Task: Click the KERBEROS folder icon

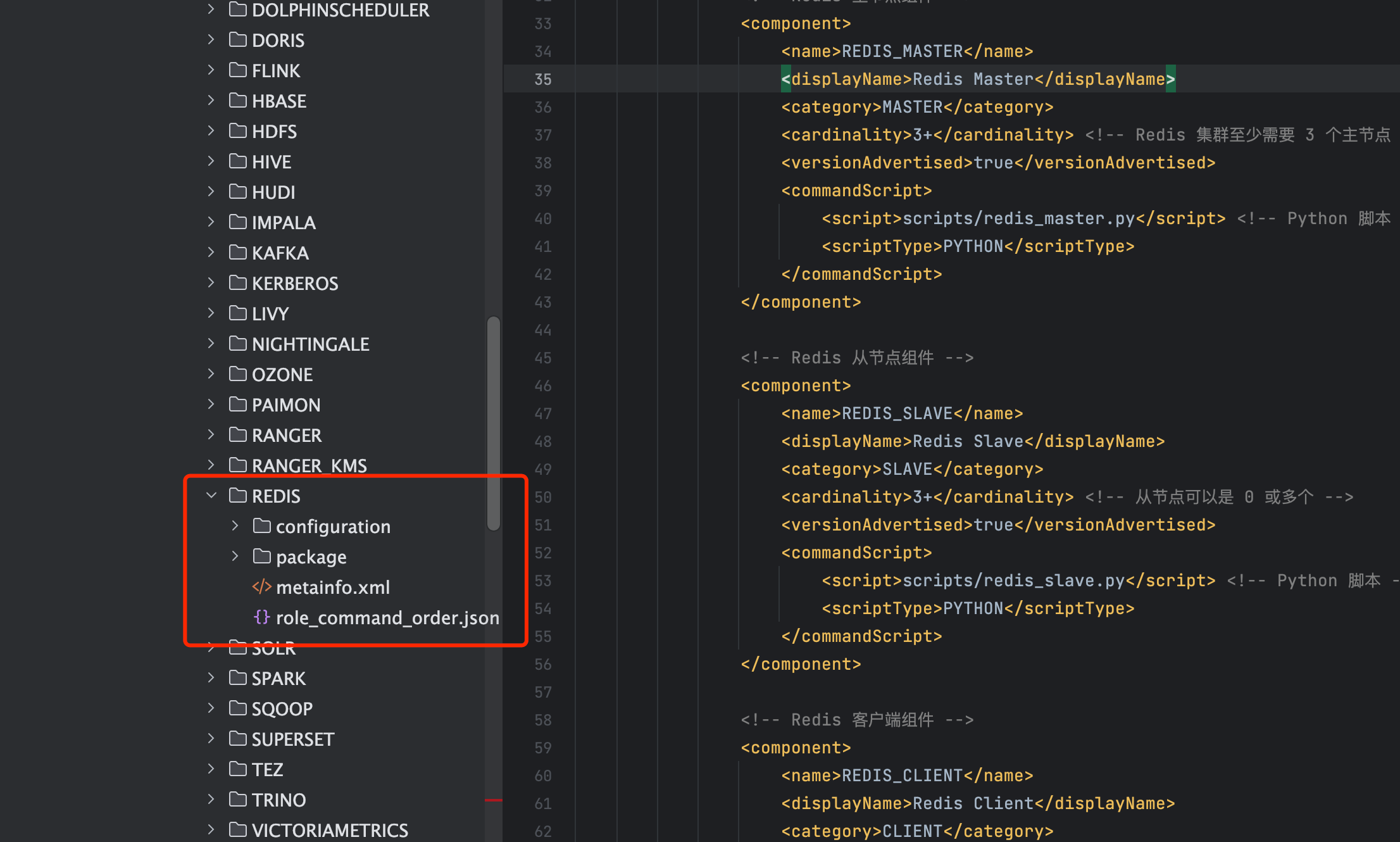Action: pyautogui.click(x=238, y=282)
